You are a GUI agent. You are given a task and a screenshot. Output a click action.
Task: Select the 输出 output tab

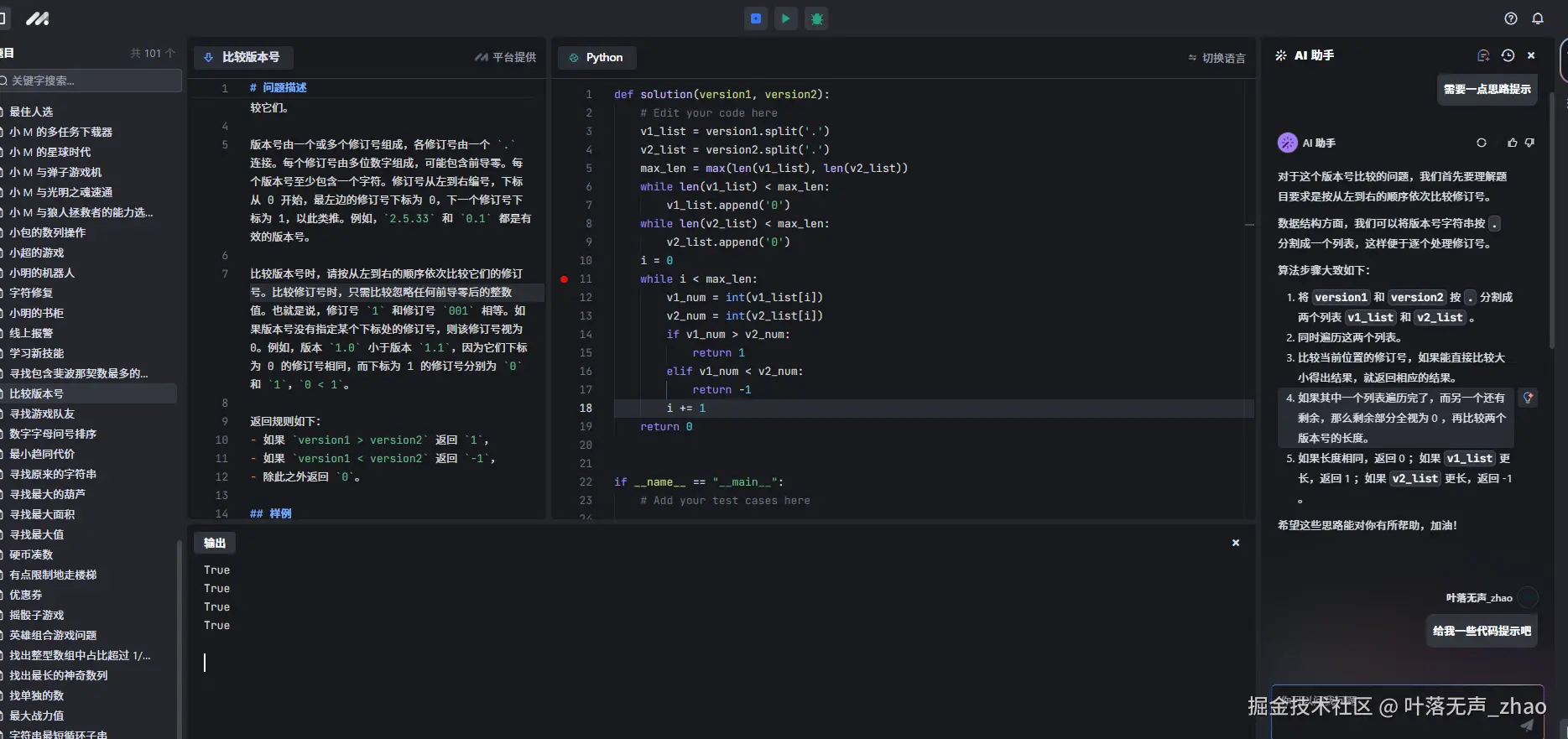coord(215,543)
